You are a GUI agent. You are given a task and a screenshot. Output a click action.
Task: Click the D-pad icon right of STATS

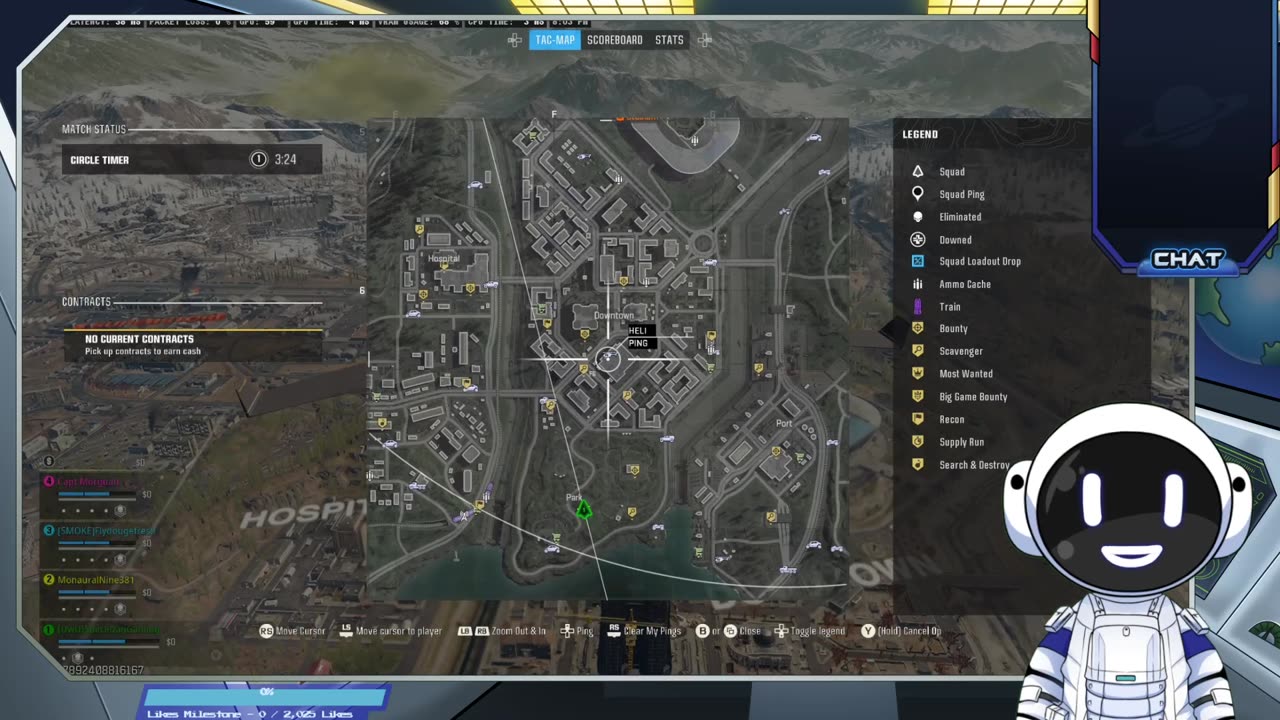tap(705, 40)
